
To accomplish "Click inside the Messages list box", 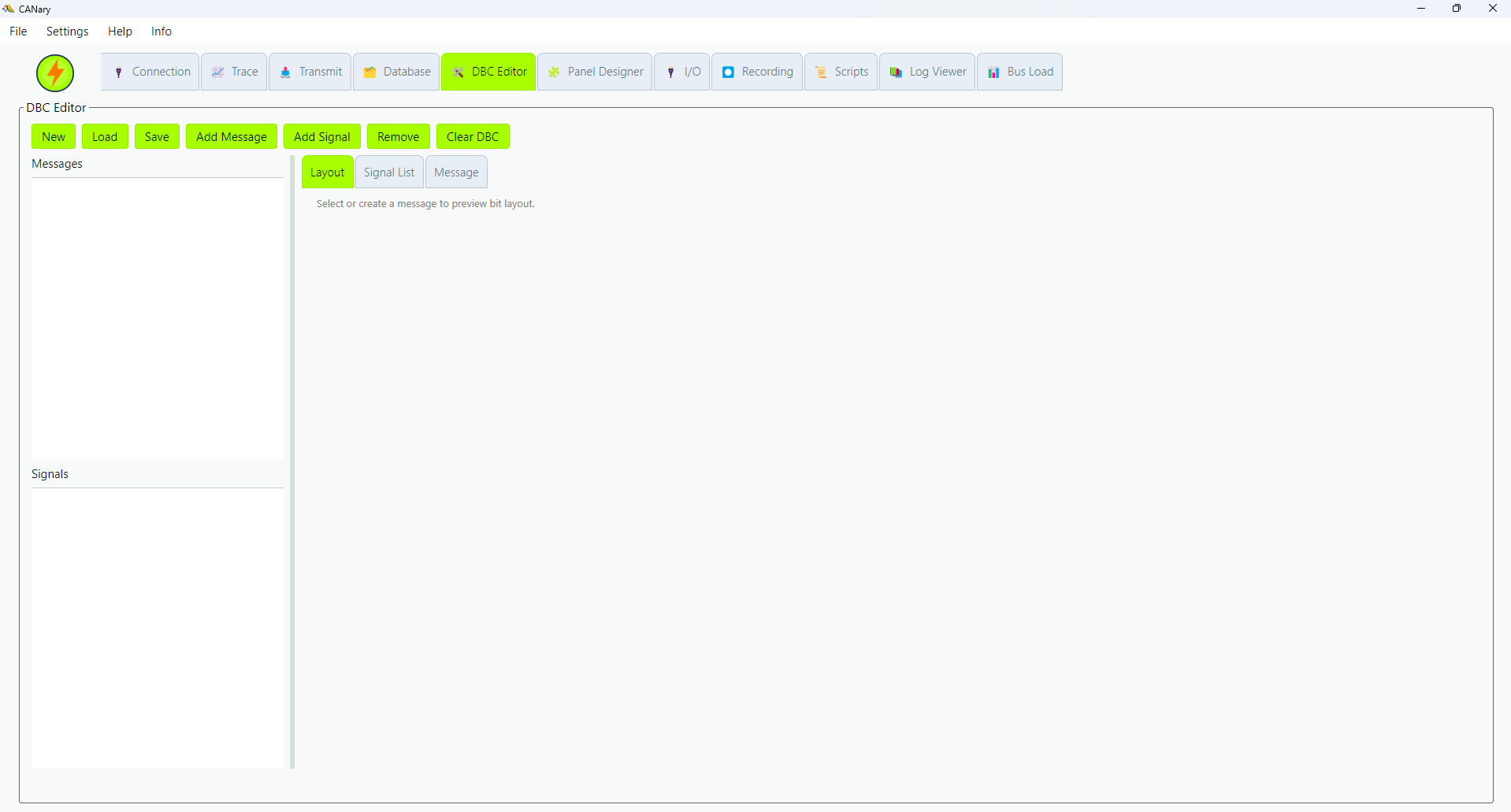I will pyautogui.click(x=158, y=318).
